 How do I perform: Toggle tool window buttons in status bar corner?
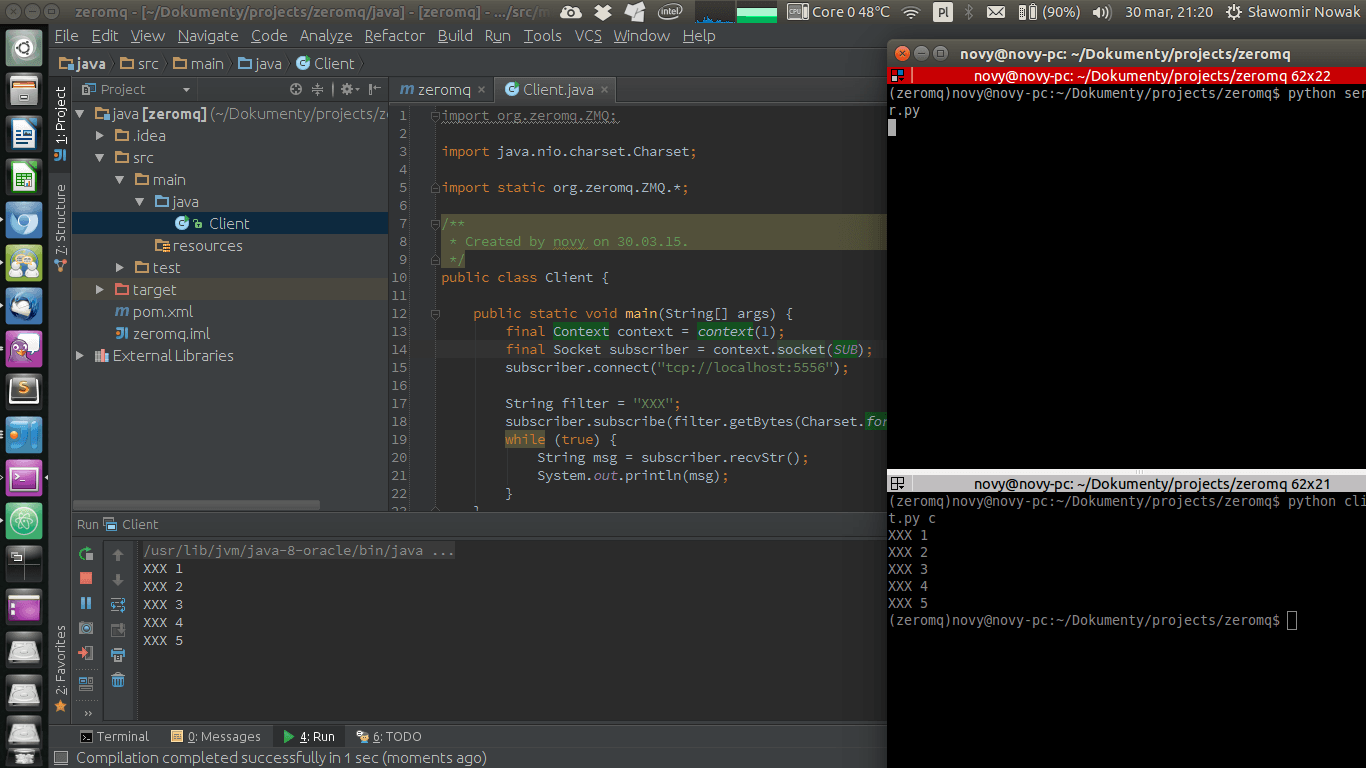tap(61, 758)
